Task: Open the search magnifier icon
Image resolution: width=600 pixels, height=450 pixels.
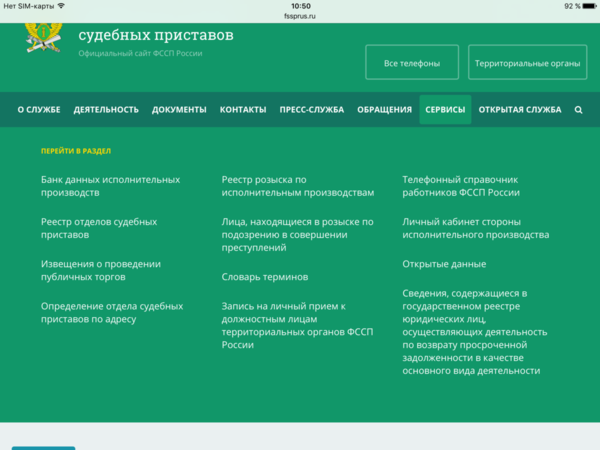Action: pos(578,110)
